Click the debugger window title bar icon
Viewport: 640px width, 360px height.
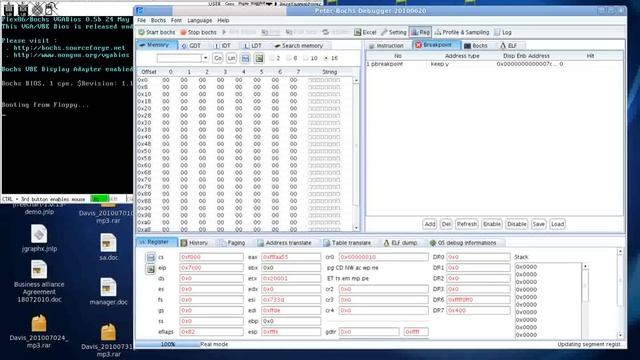coord(140,11)
